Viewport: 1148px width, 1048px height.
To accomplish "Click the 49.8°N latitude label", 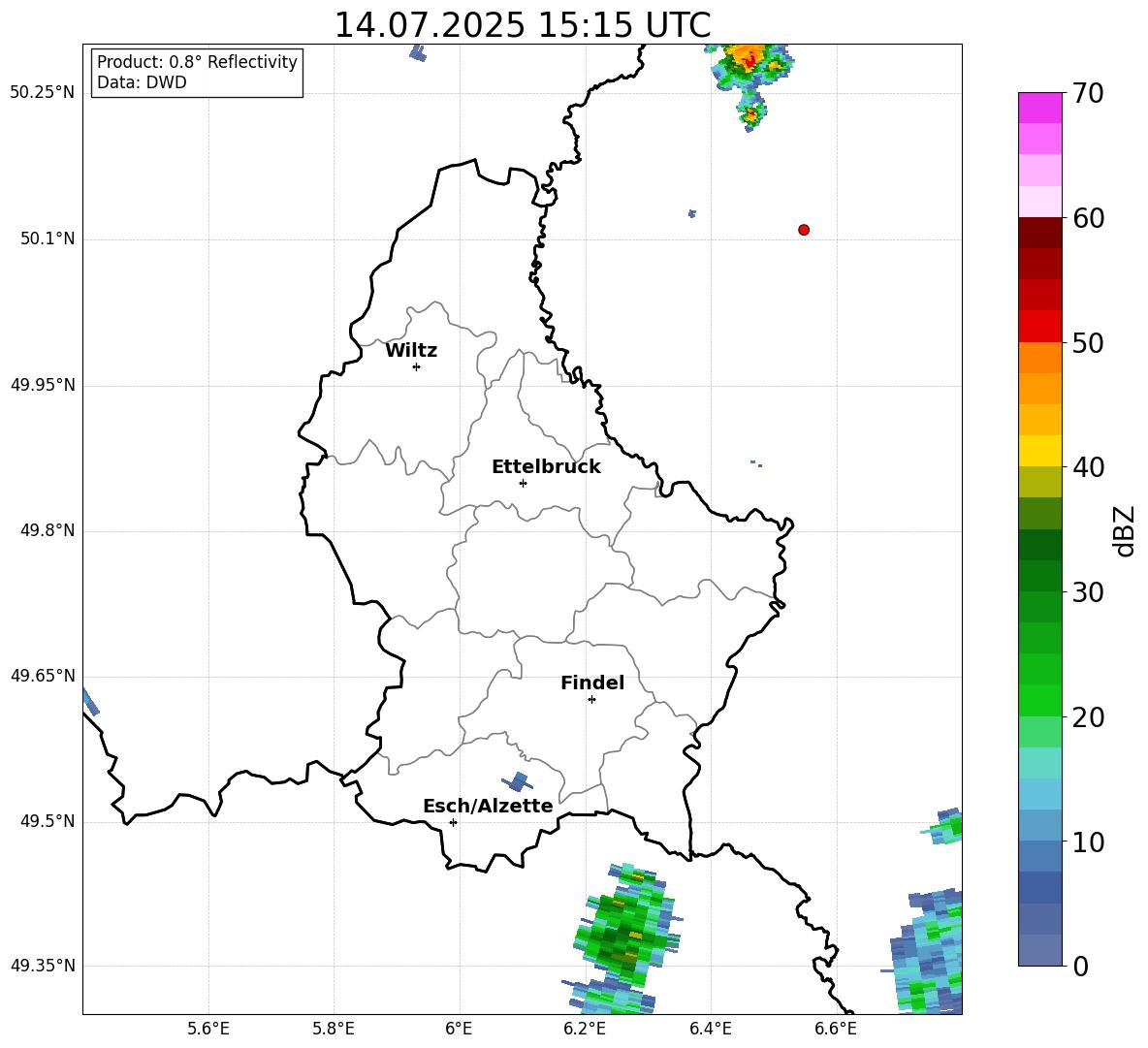I will point(48,530).
